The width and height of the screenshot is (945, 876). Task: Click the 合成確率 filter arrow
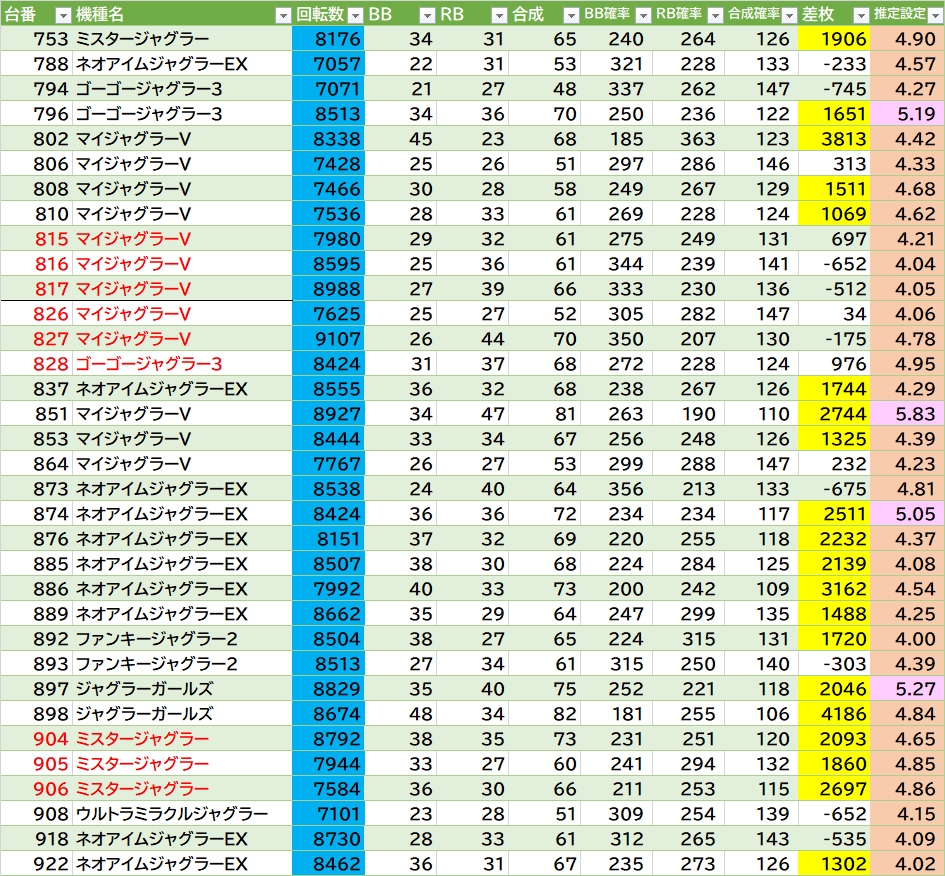787,15
